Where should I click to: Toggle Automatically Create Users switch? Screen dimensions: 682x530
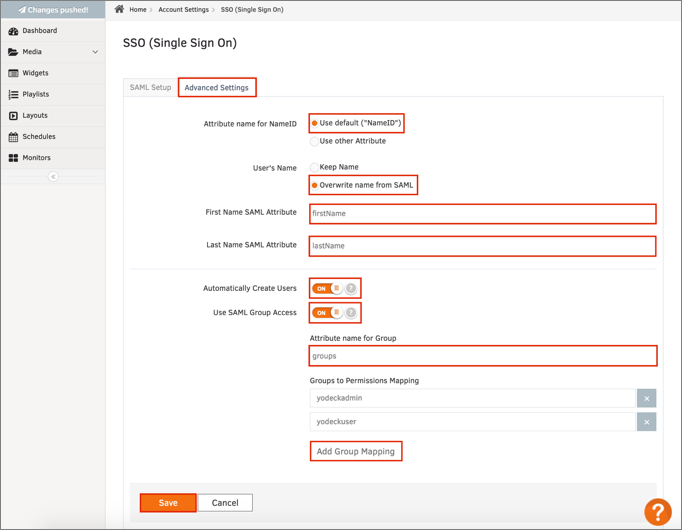coord(334,288)
